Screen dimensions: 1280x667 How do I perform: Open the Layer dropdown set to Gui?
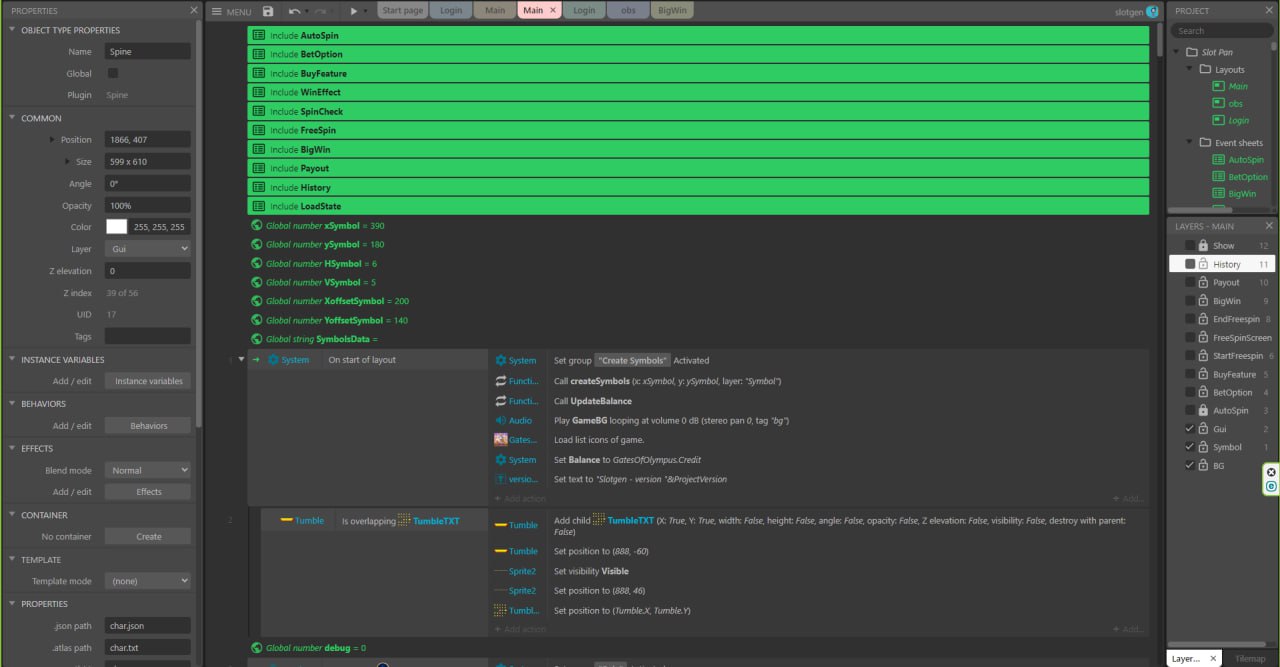148,249
